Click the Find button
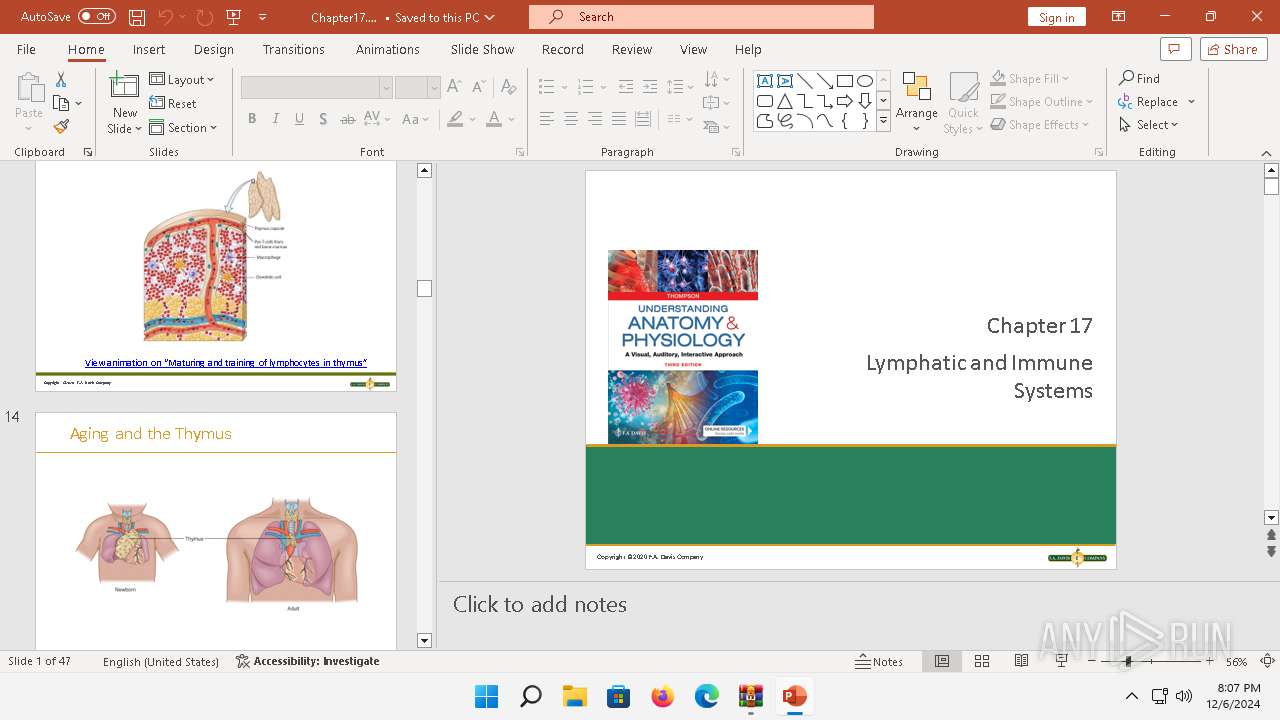1280x720 pixels. (x=1140, y=78)
